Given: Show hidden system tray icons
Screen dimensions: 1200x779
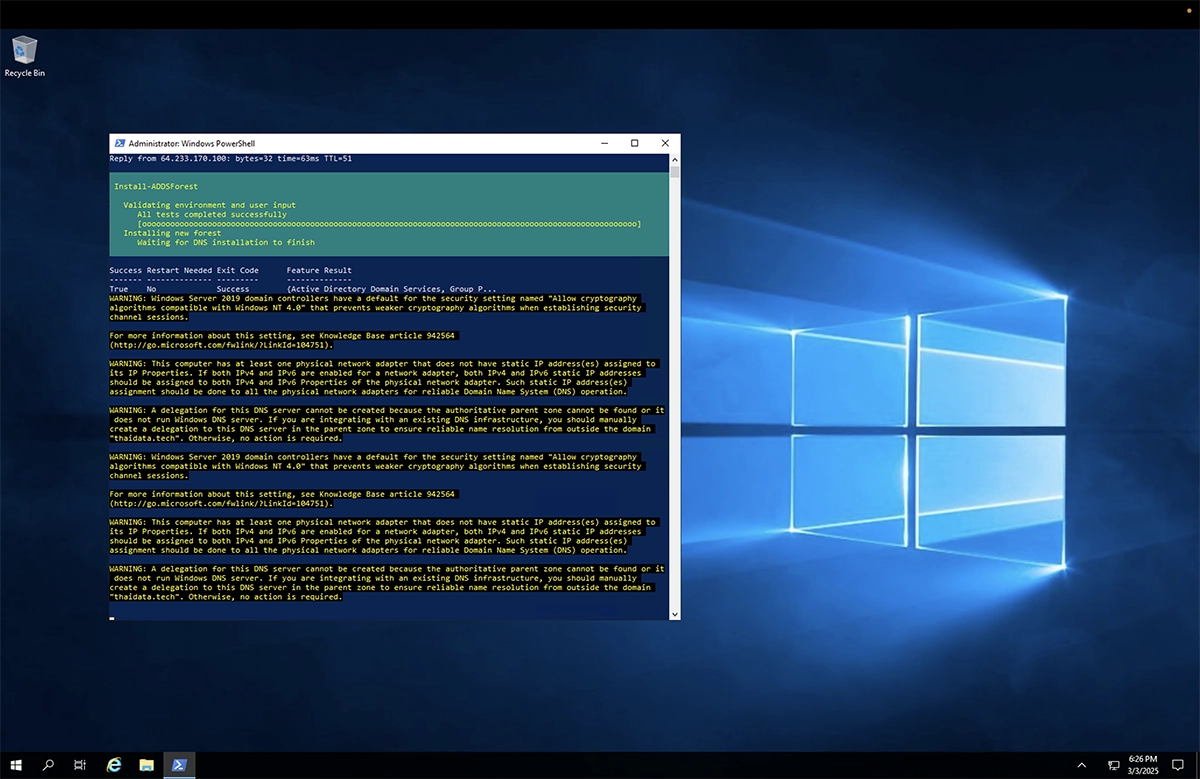Looking at the screenshot, I should click(1082, 765).
